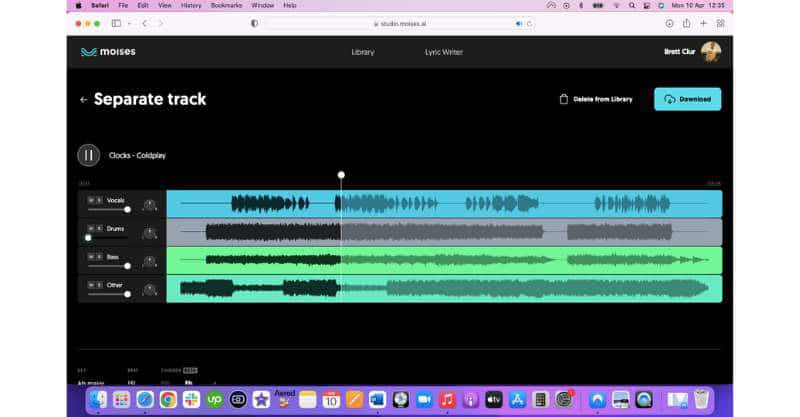Click the Drums pan knob
The width and height of the screenshot is (800, 417).
149,233
